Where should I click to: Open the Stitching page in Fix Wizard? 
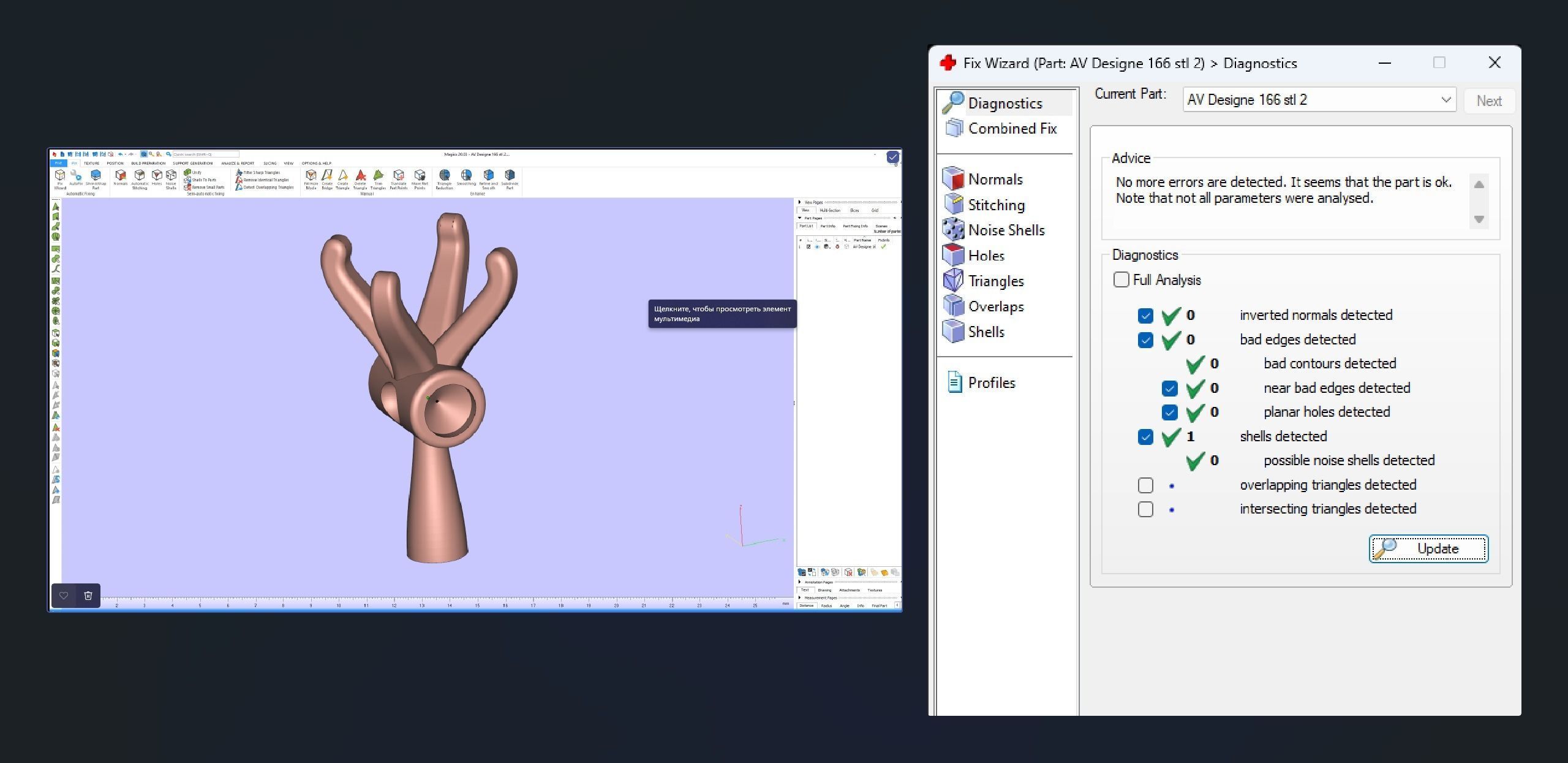click(995, 205)
